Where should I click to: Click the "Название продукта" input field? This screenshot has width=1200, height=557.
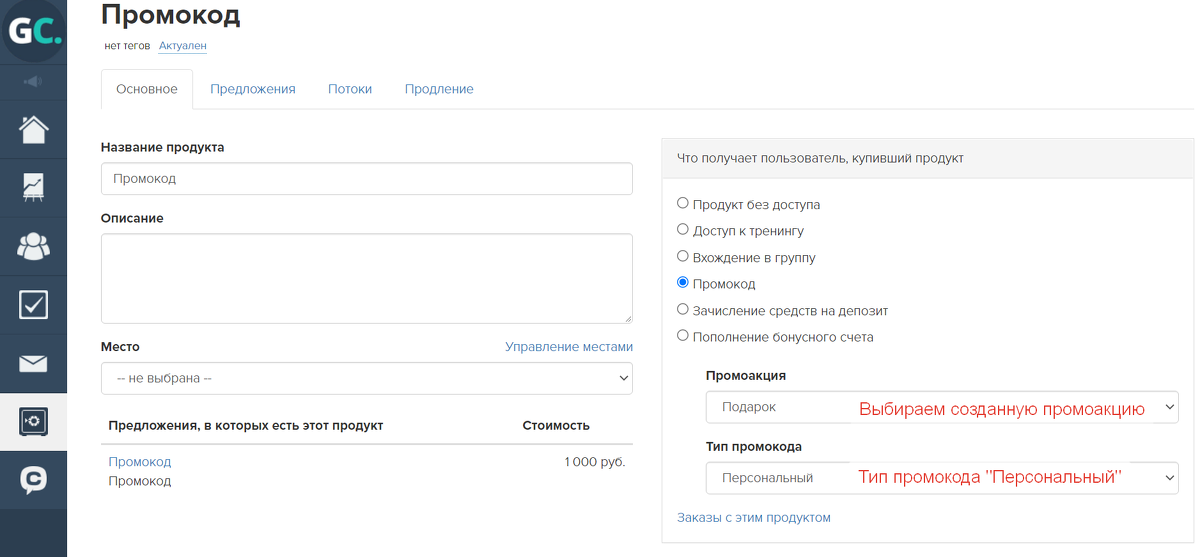[x=367, y=179]
